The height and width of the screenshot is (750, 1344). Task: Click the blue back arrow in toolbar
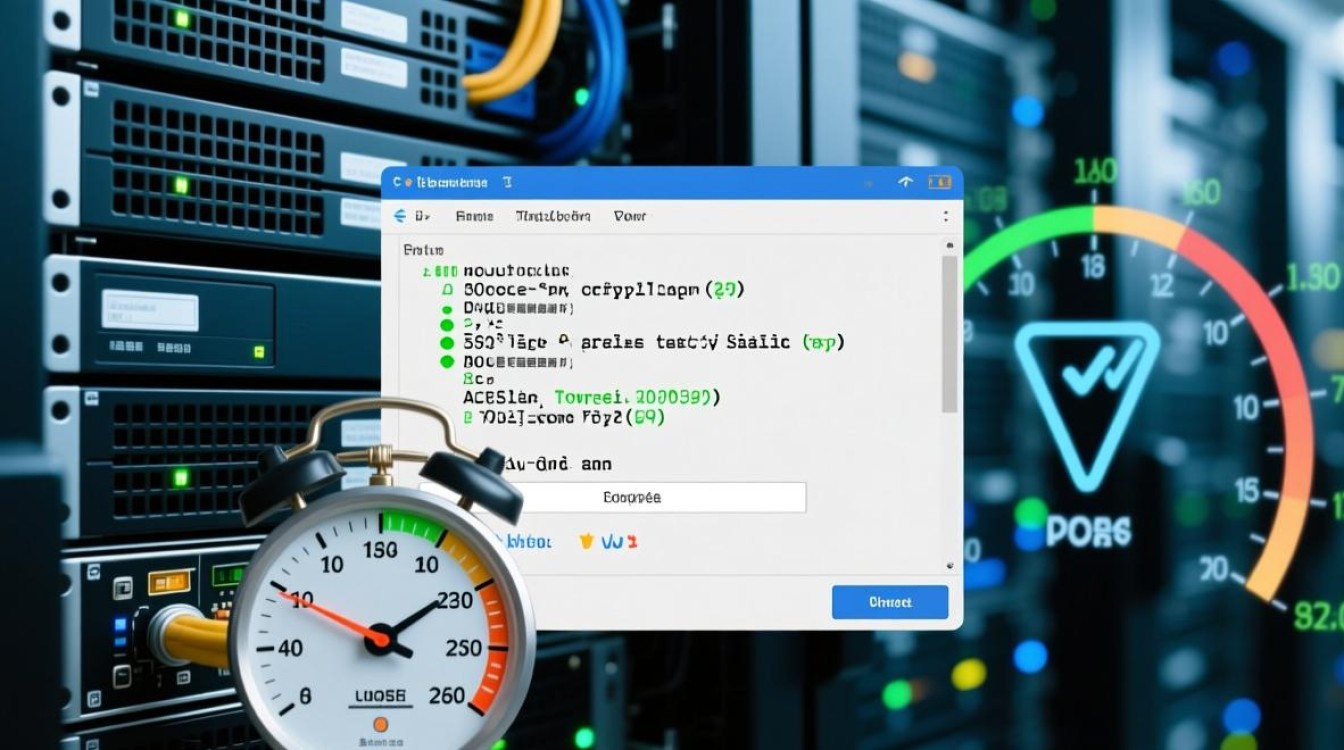400,216
